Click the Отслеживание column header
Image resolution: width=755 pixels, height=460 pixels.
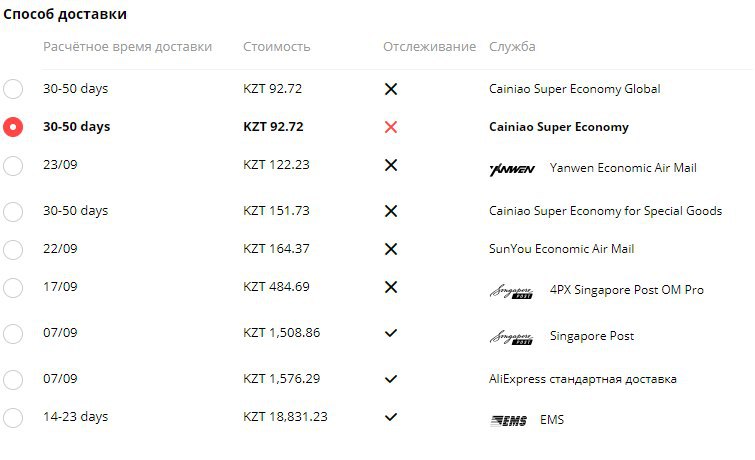coord(430,47)
